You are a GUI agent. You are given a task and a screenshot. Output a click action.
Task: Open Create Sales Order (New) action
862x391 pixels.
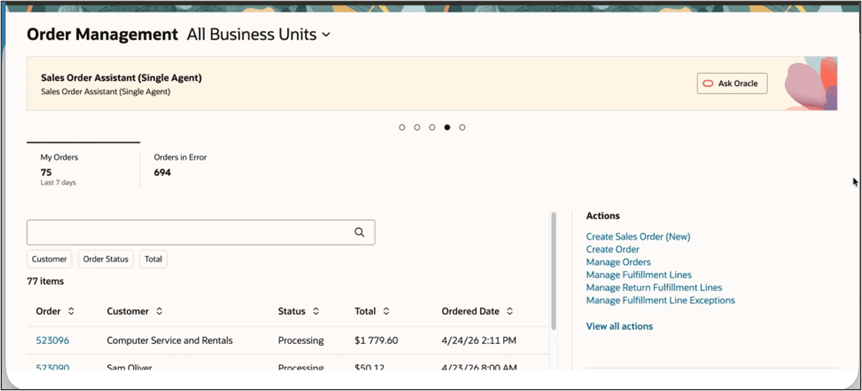(638, 236)
